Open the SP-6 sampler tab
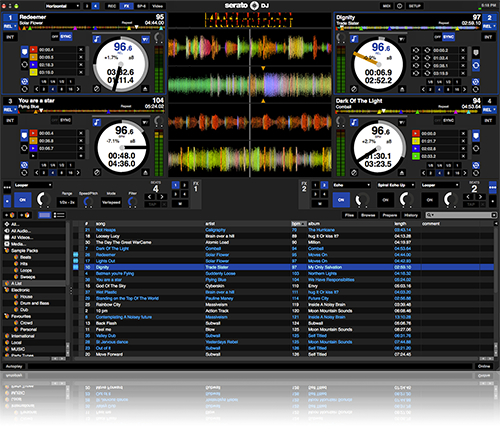This screenshot has height=440, width=500. (141, 6)
